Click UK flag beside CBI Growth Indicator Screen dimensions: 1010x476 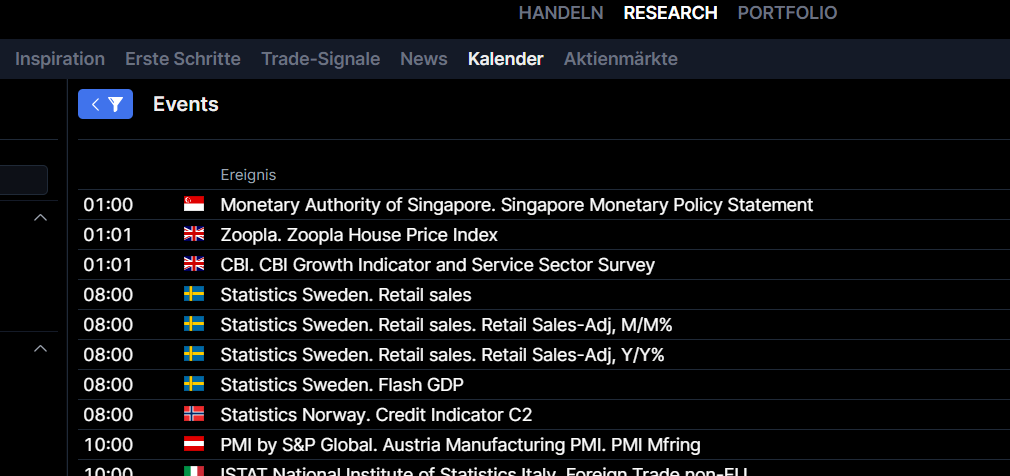coord(194,265)
